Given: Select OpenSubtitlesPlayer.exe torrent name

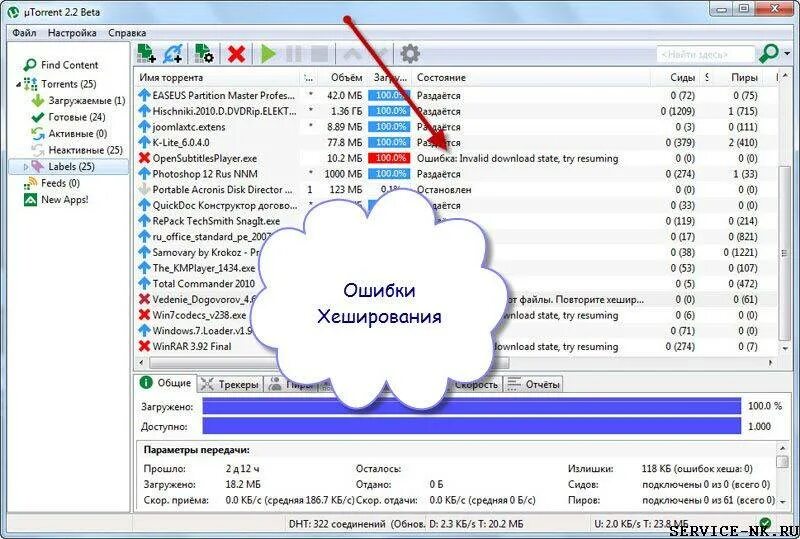Looking at the screenshot, I should [205, 158].
